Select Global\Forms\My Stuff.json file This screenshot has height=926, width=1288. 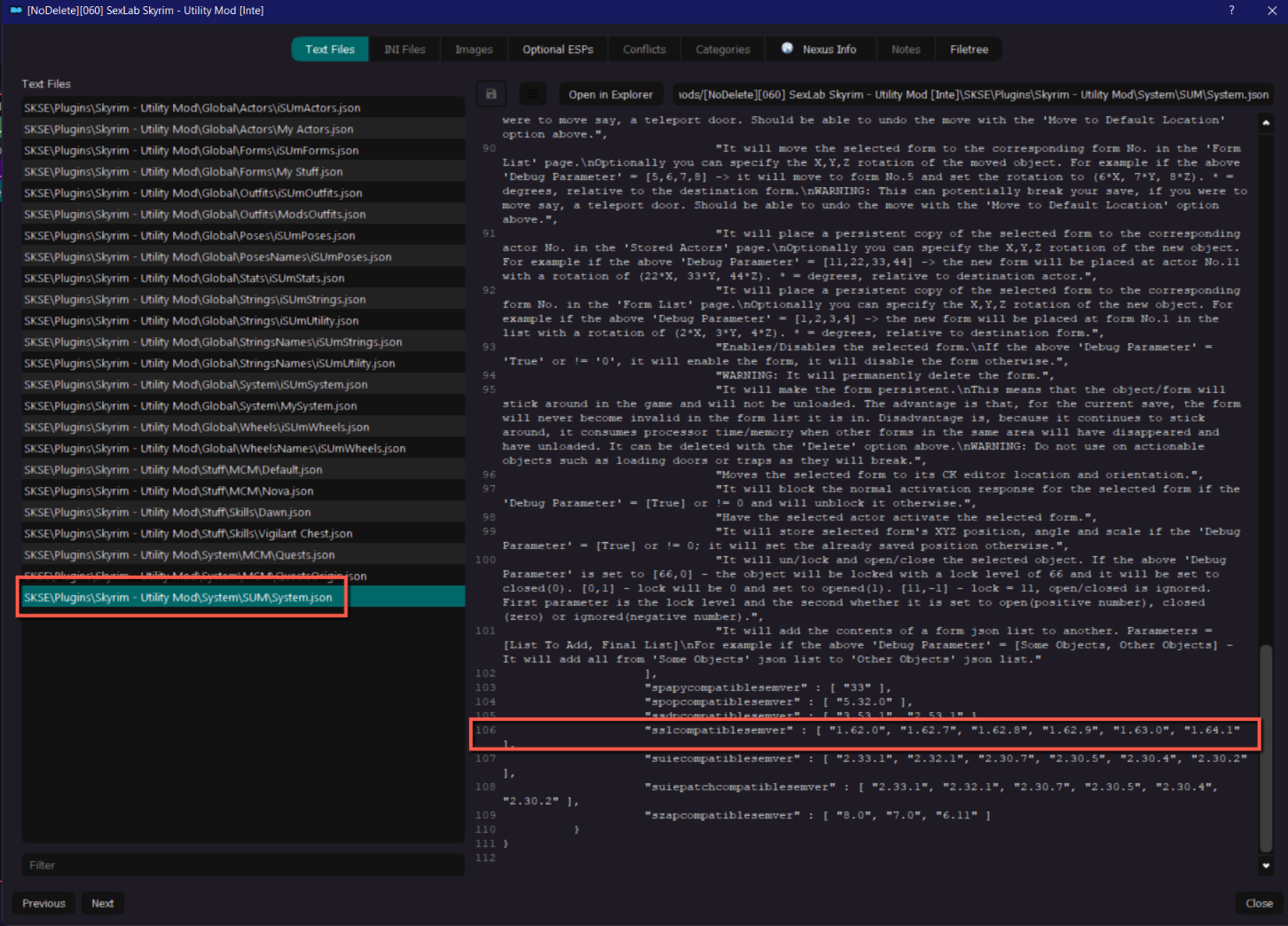tap(243, 171)
